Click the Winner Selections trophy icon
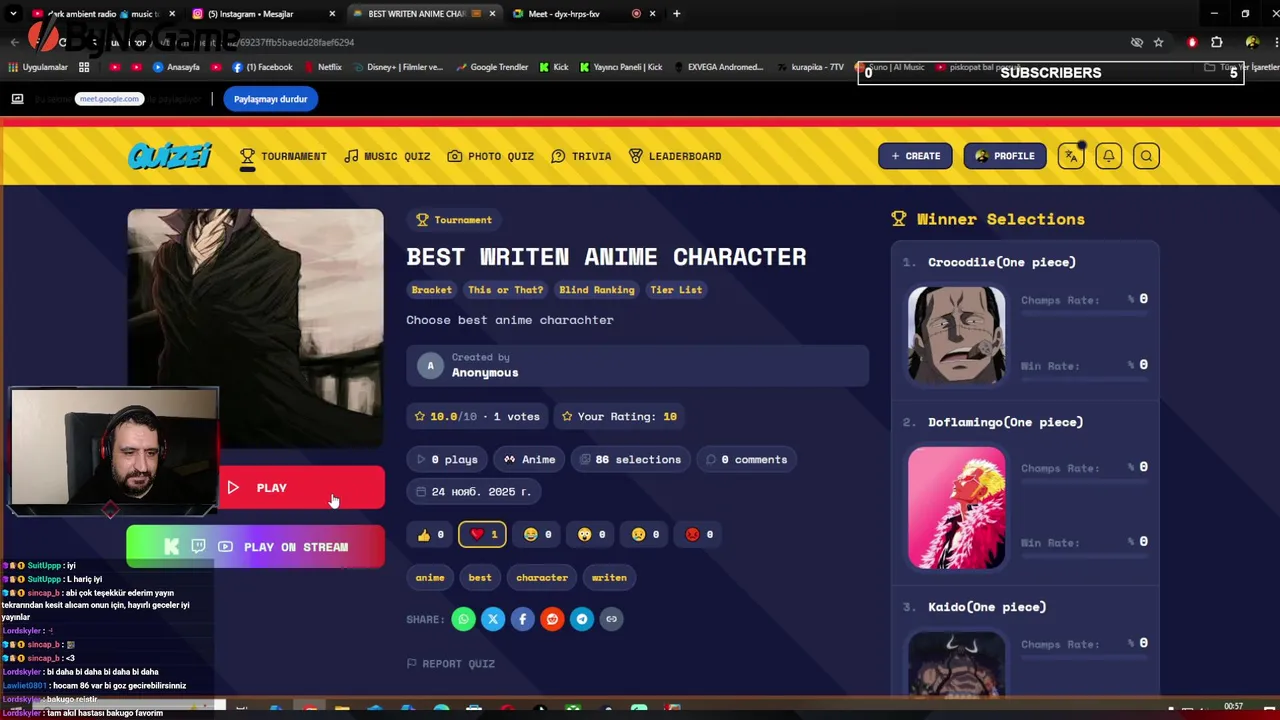Image resolution: width=1280 pixels, height=720 pixels. click(x=899, y=219)
